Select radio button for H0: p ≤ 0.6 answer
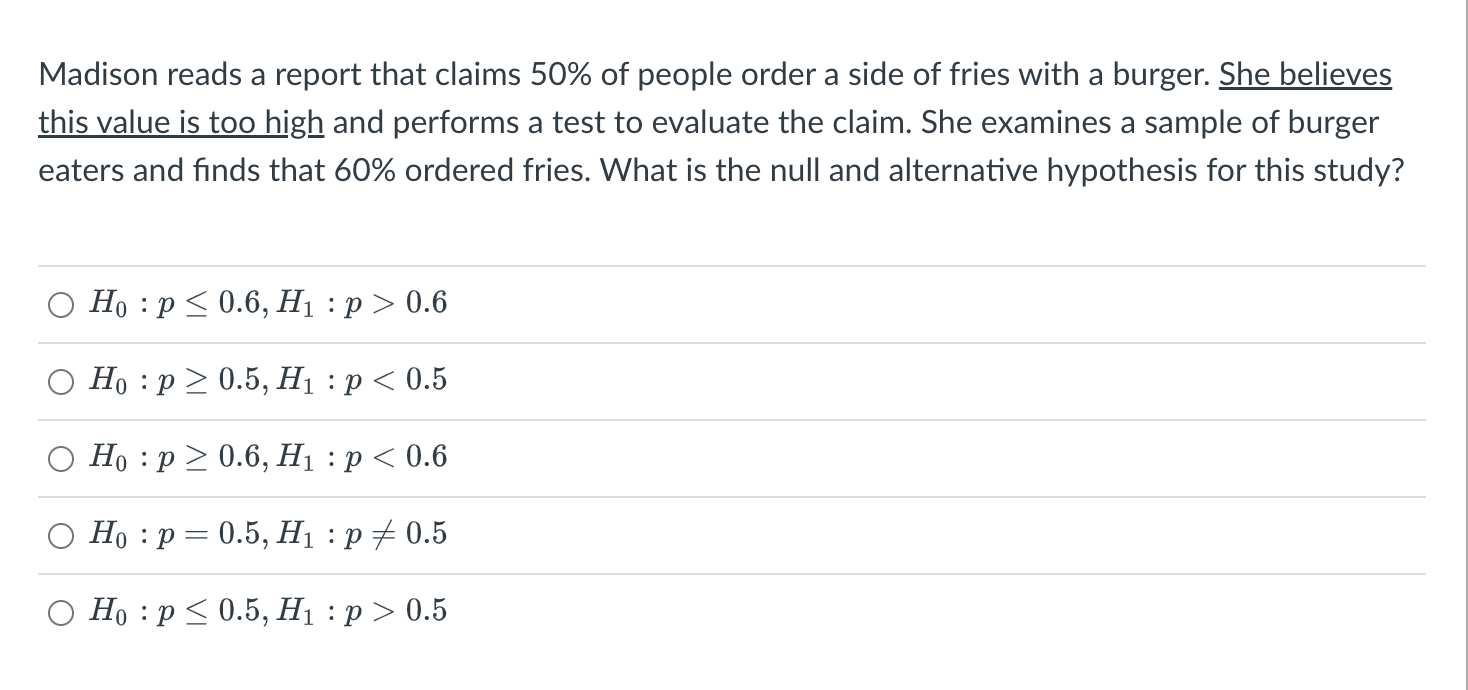This screenshot has height=690, width=1468. click(61, 304)
